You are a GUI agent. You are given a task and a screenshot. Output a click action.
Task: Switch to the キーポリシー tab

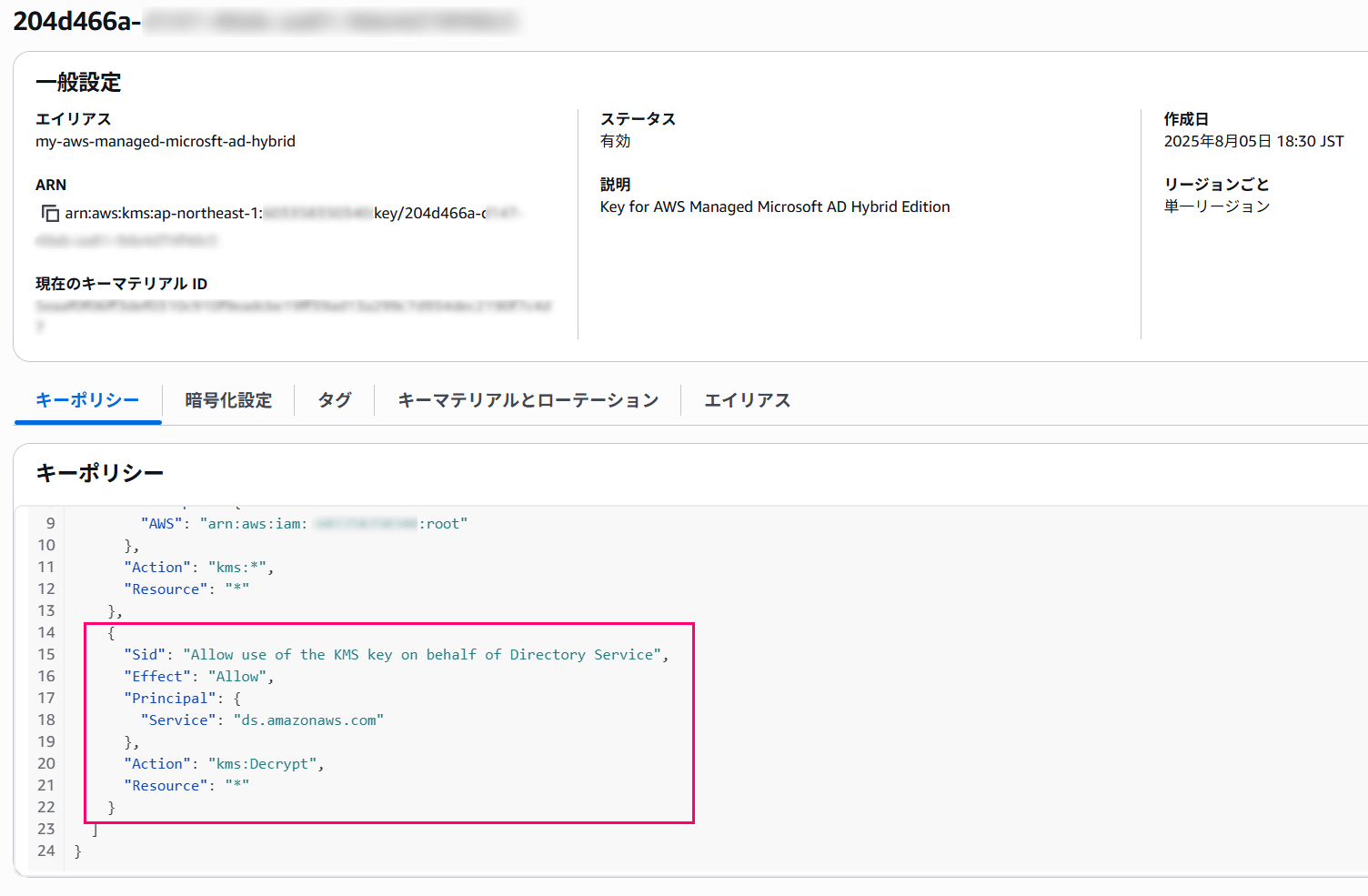[x=87, y=400]
